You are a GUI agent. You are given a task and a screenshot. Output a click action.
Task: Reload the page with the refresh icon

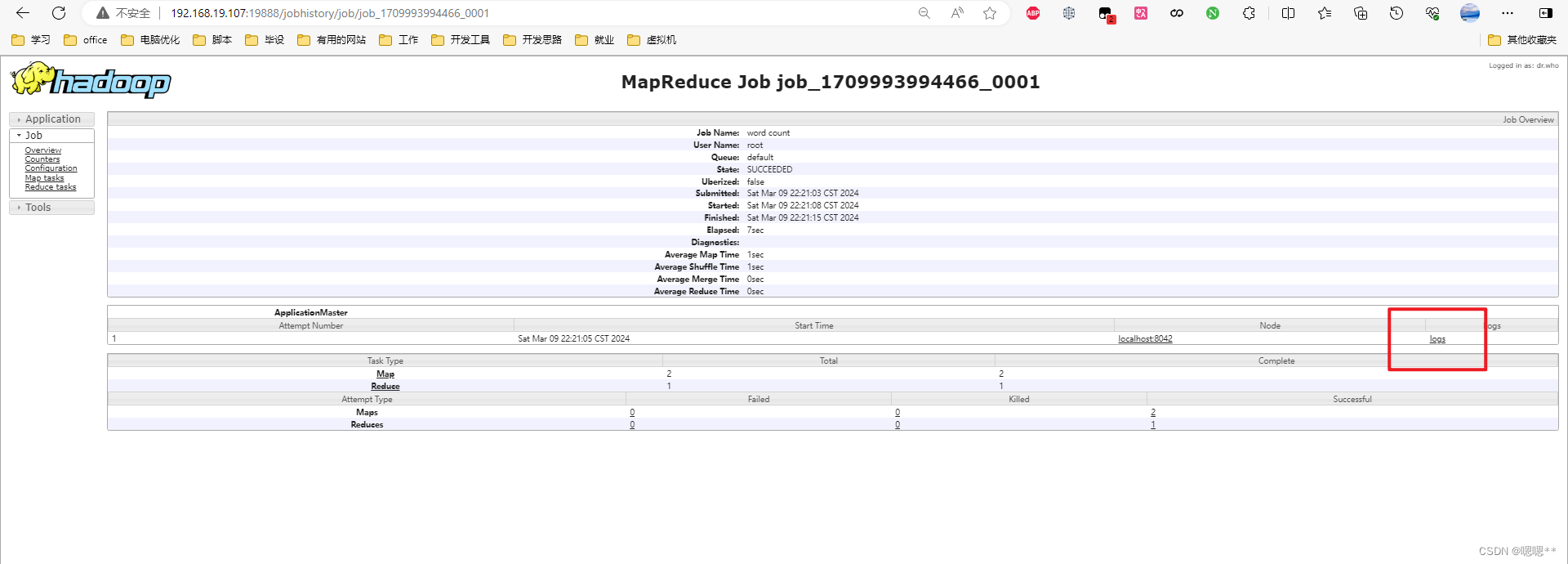tap(59, 13)
